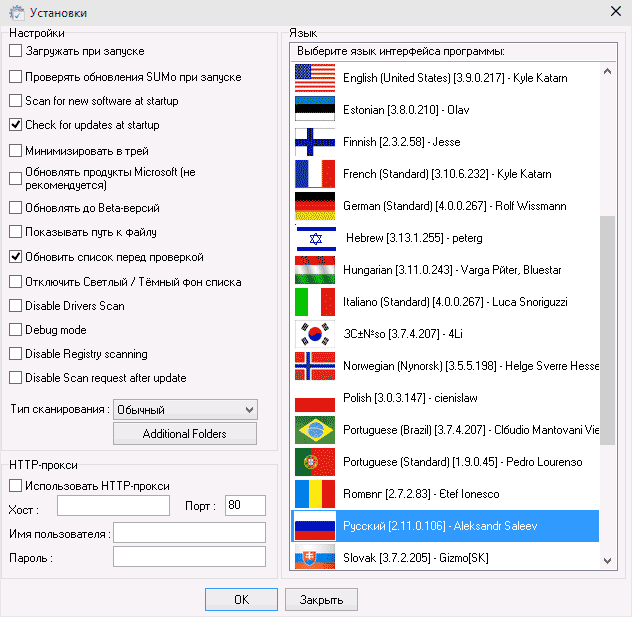The width and height of the screenshot is (632, 617).
Task: Focus the Имя пользователя input field
Action: pos(189,533)
